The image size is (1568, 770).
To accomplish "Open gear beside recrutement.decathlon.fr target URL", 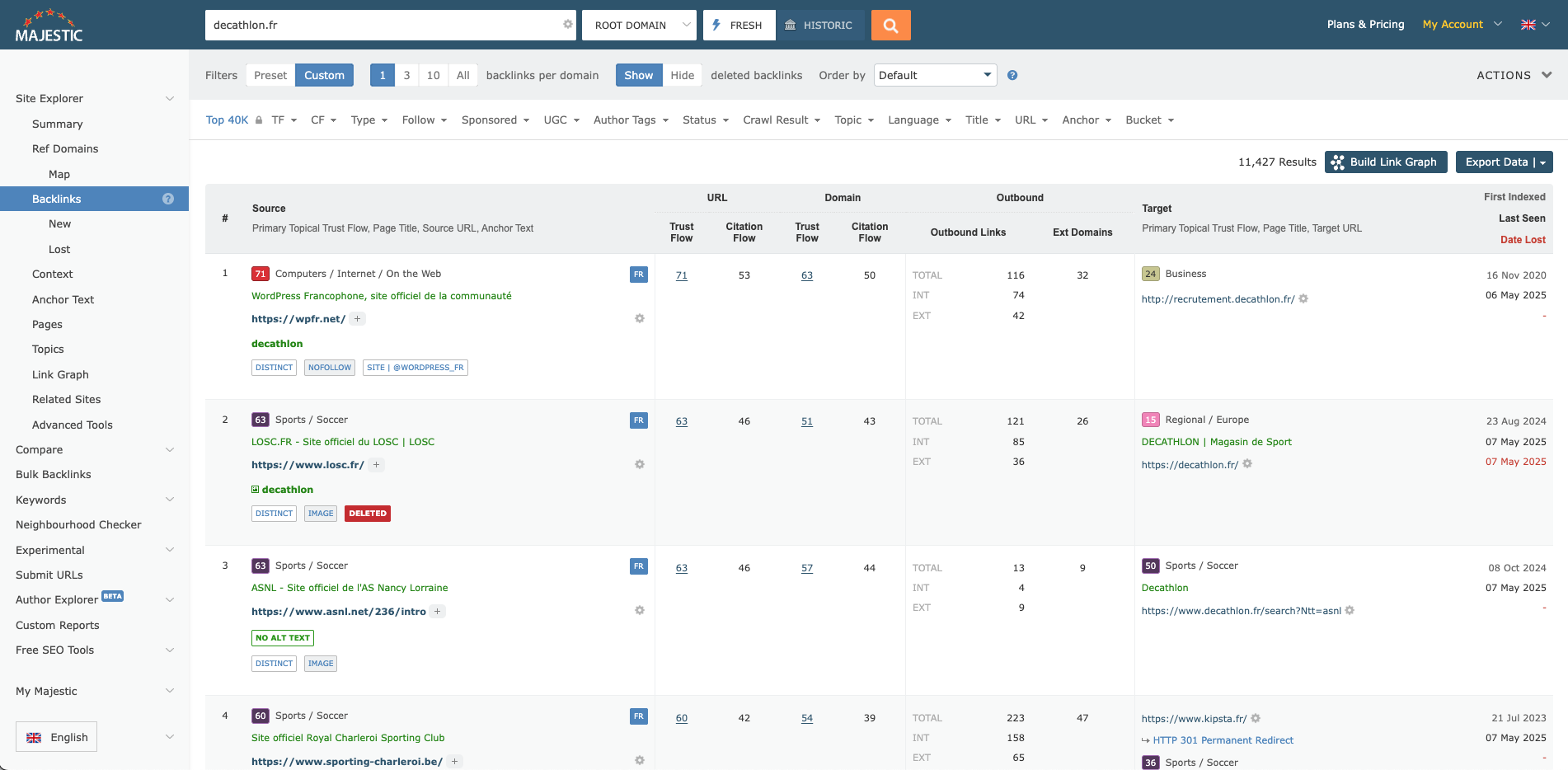I will [x=1303, y=298].
